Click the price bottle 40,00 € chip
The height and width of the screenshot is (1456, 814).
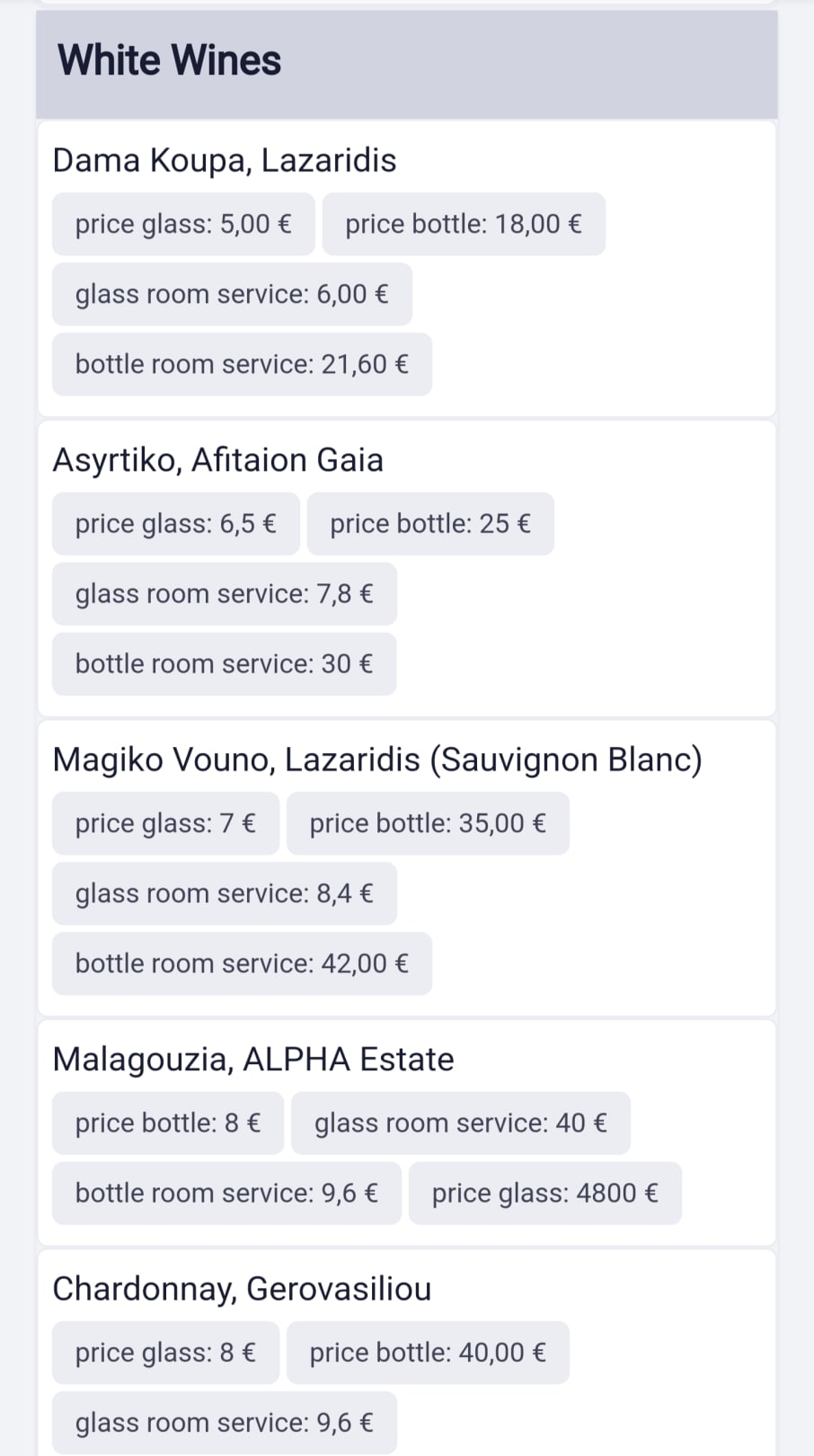428,1353
